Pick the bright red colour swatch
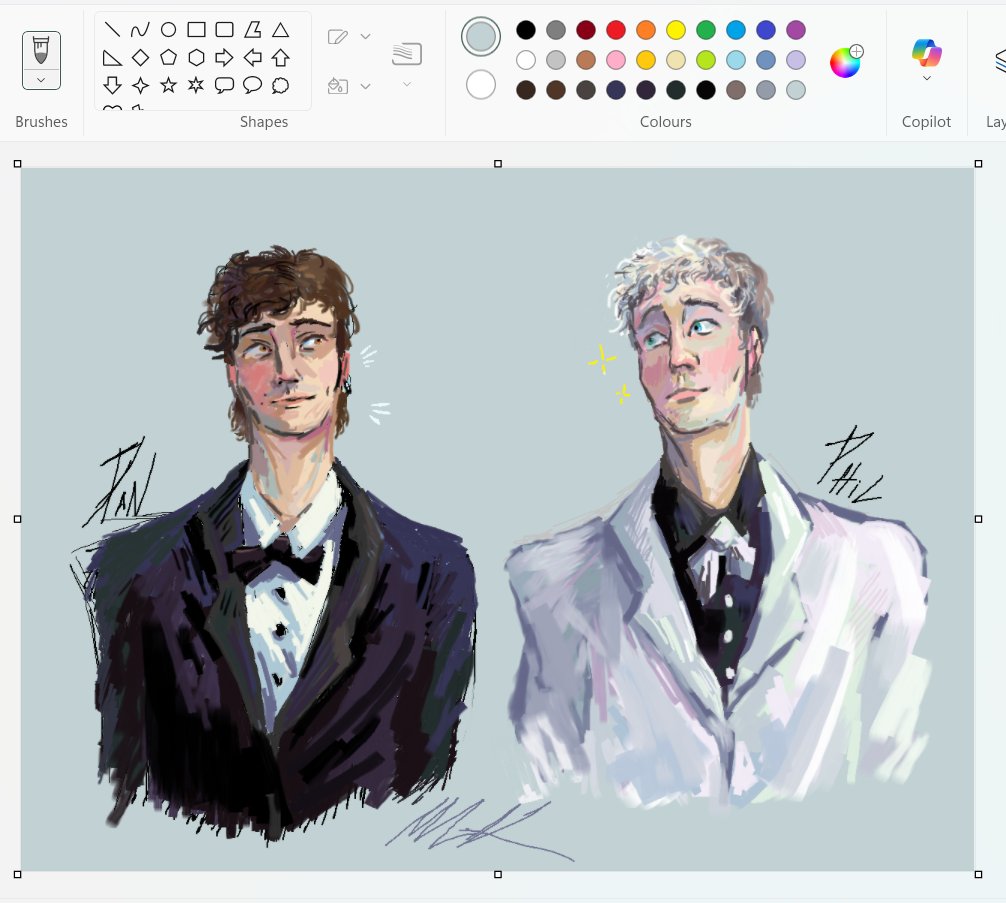 point(616,30)
